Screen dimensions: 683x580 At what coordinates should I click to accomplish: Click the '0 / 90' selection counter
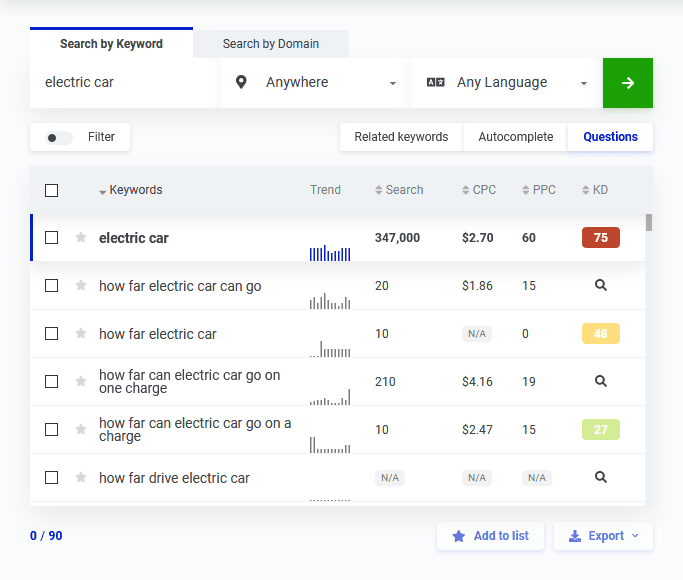(46, 536)
